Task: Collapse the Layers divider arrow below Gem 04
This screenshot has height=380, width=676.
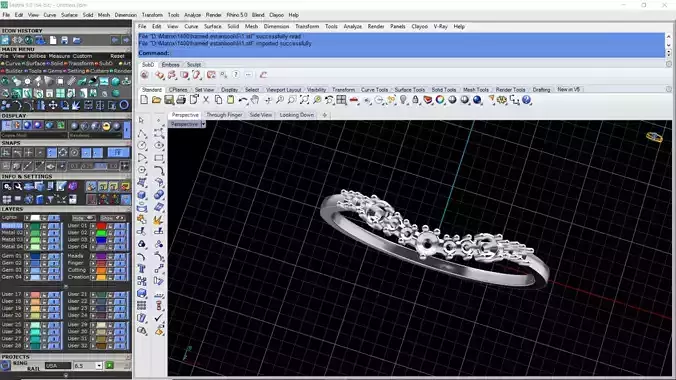Action: (66, 286)
